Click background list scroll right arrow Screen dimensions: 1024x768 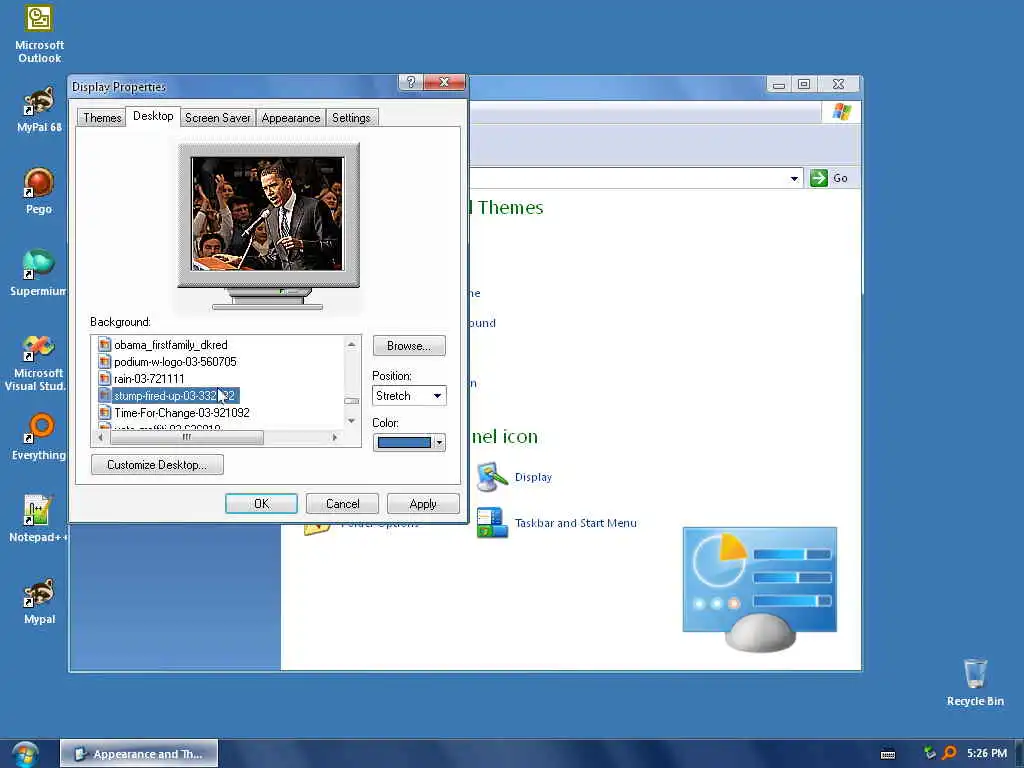coord(335,438)
